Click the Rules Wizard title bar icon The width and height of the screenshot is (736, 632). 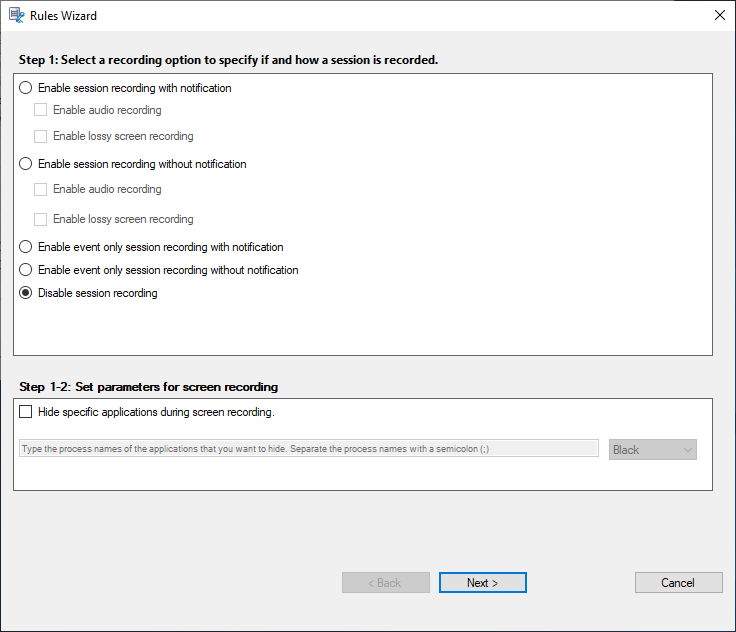[x=17, y=15]
